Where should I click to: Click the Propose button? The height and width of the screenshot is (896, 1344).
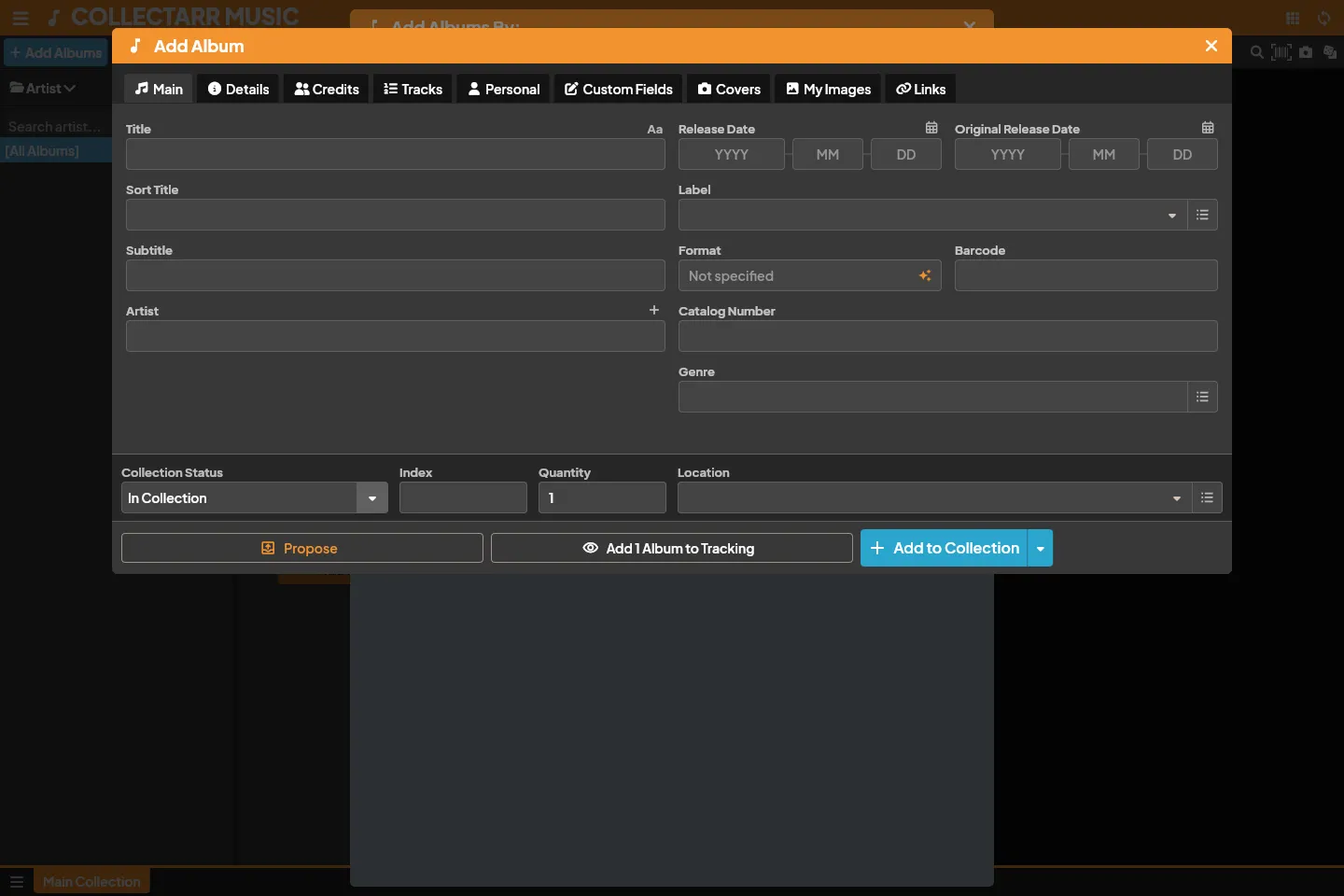point(302,548)
